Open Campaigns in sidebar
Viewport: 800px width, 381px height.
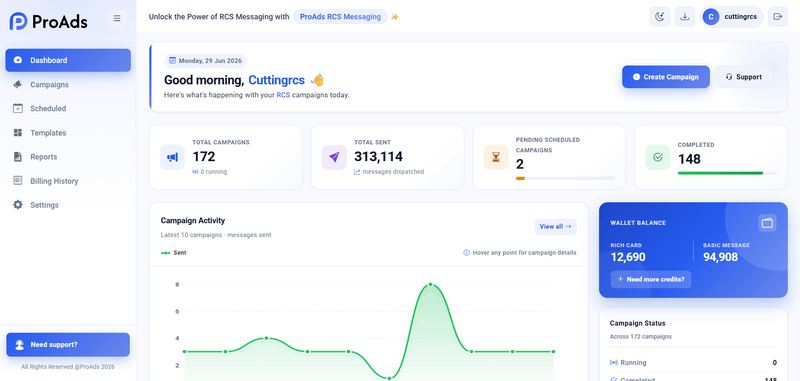tap(68, 85)
